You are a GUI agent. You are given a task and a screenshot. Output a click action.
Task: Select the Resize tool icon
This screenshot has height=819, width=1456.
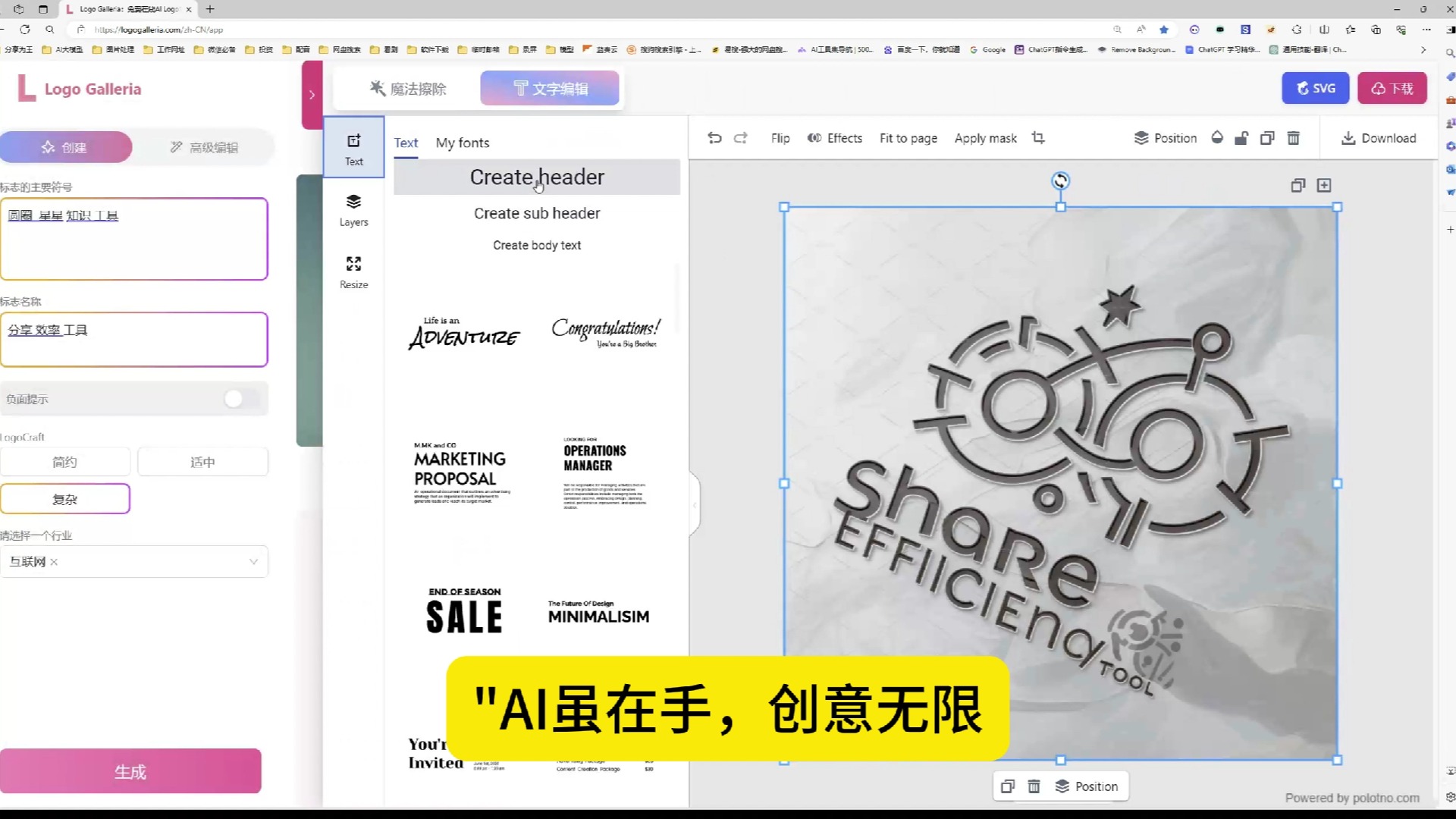[x=354, y=264]
